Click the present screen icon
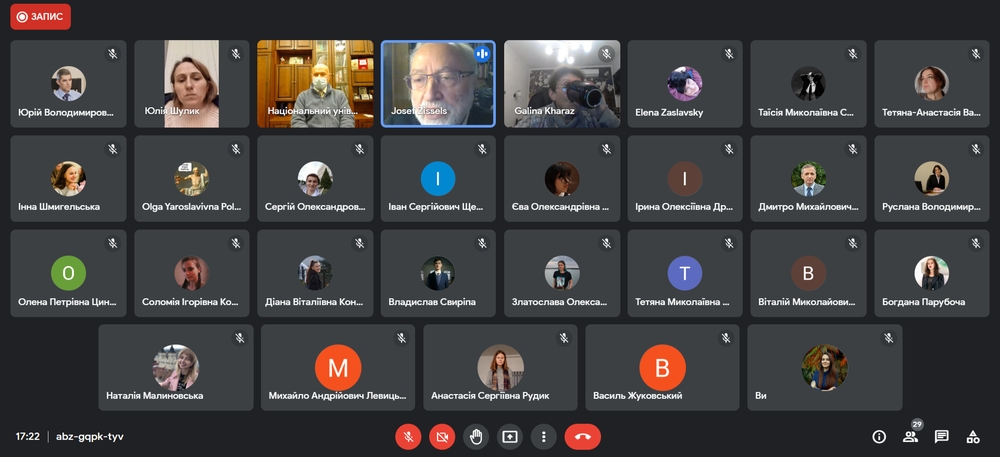1000x457 pixels. 510,436
